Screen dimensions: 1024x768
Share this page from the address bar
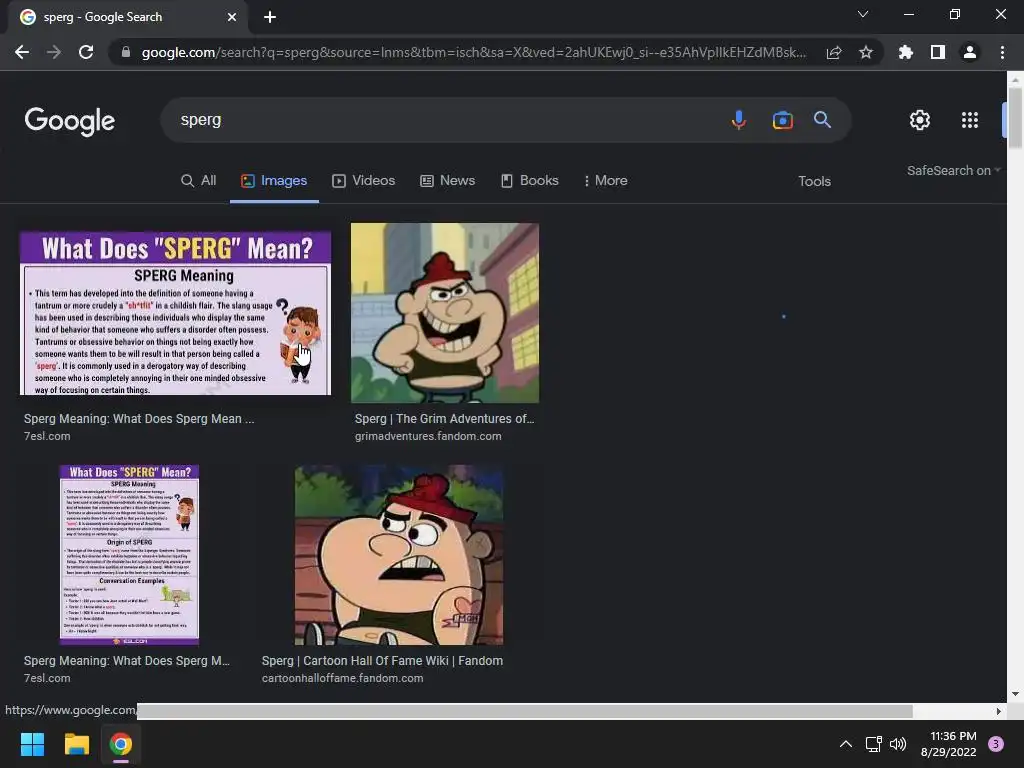[x=834, y=52]
